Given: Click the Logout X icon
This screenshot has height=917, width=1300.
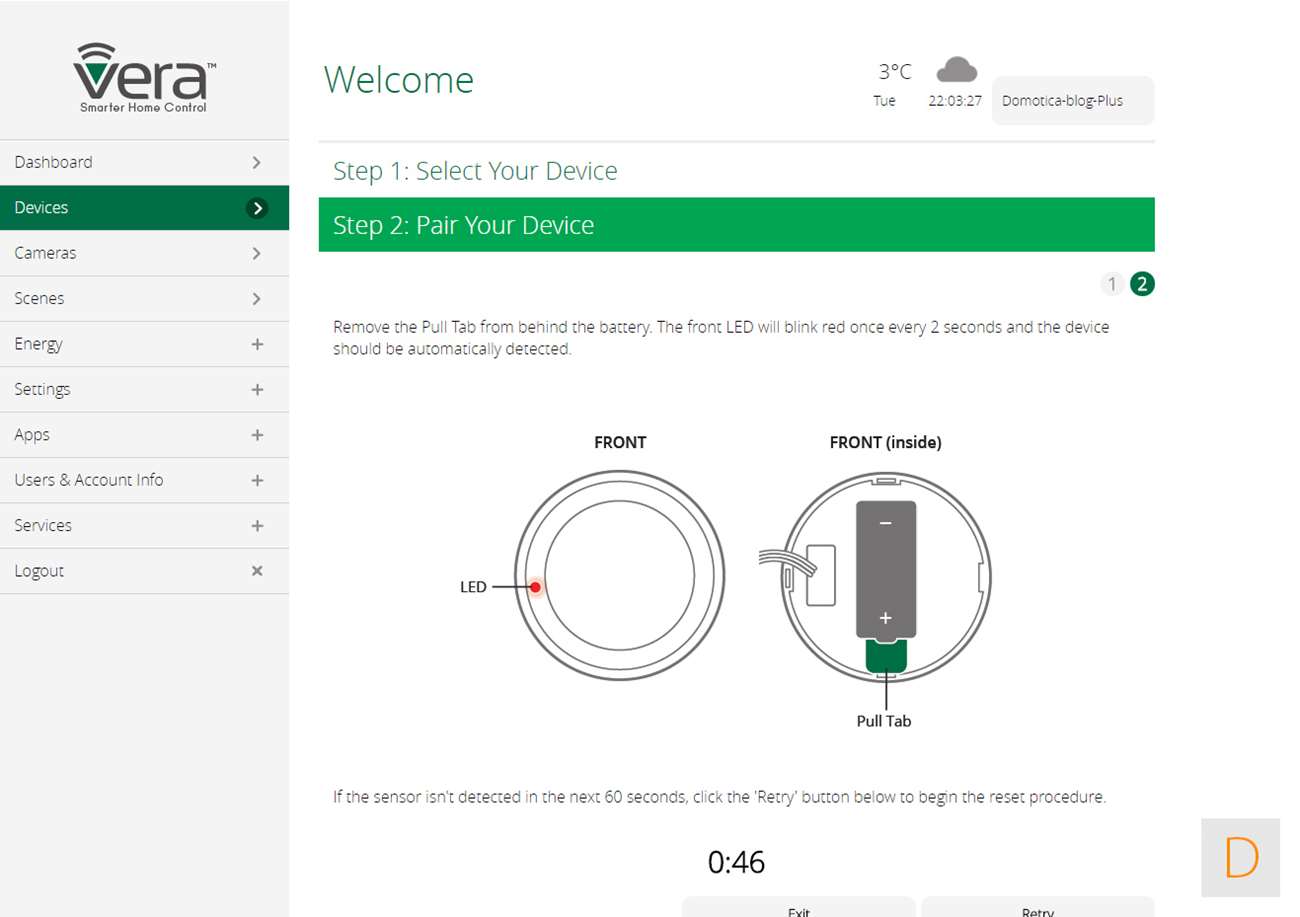Looking at the screenshot, I should [x=257, y=571].
